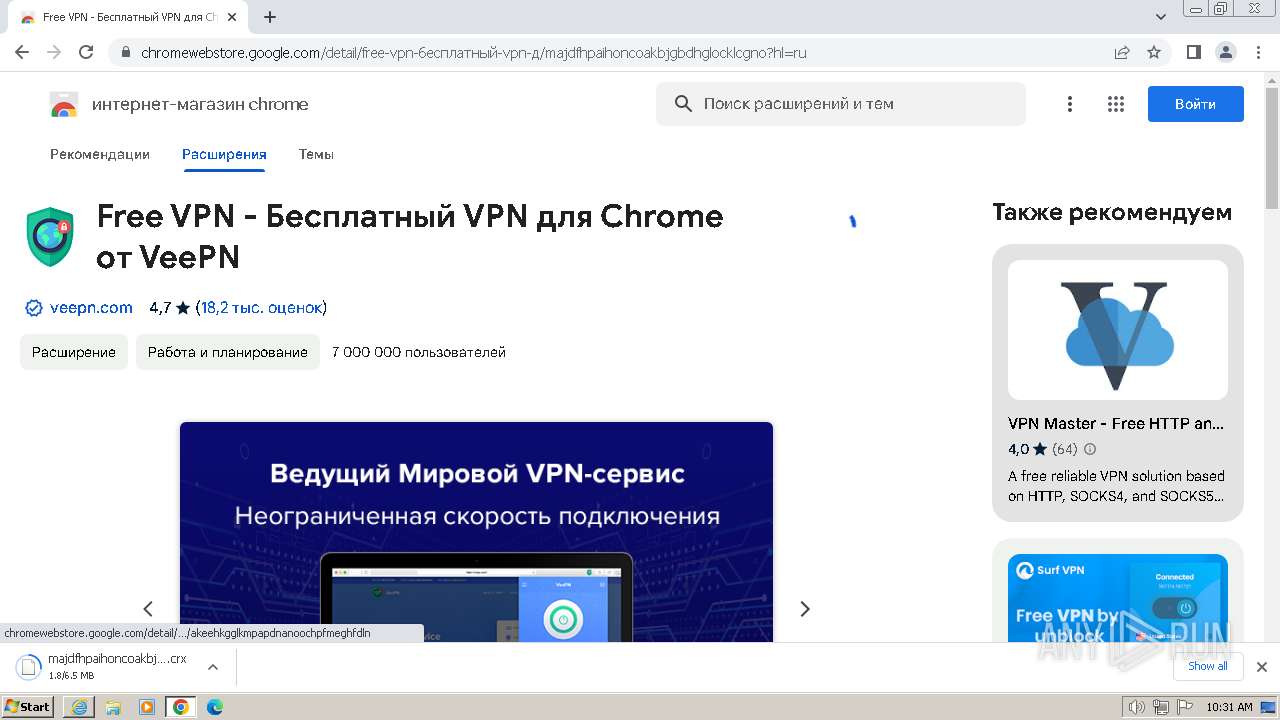Share this page via the address bar icon
This screenshot has height=720, width=1280.
[1122, 52]
